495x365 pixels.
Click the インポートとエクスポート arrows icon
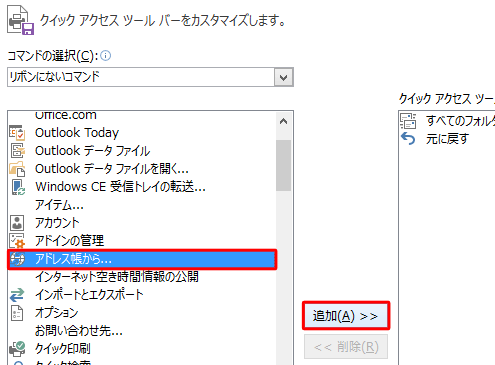(17, 295)
